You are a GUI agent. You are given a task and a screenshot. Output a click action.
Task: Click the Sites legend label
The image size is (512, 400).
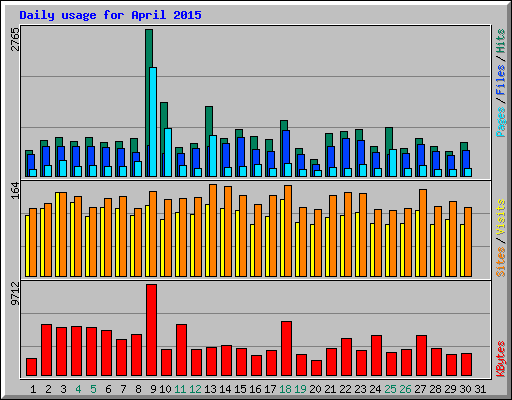click(501, 262)
